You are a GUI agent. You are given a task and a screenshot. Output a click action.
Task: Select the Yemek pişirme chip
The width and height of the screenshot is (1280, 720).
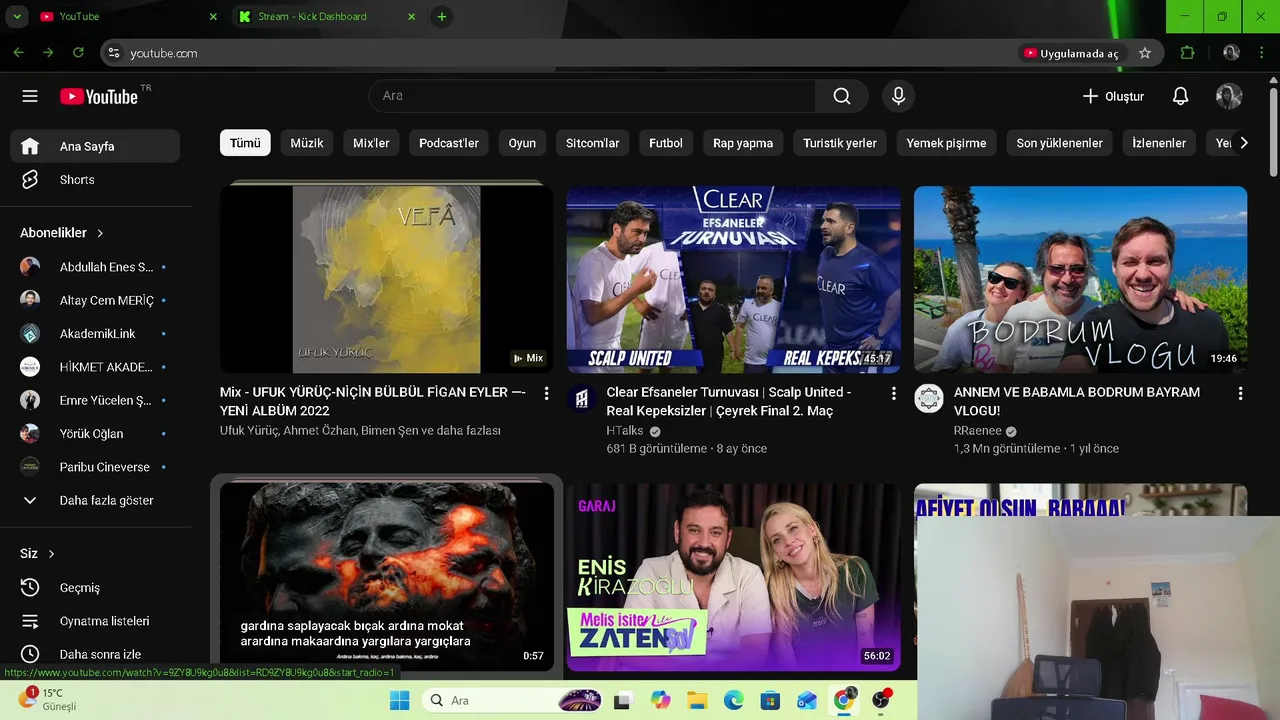point(946,143)
